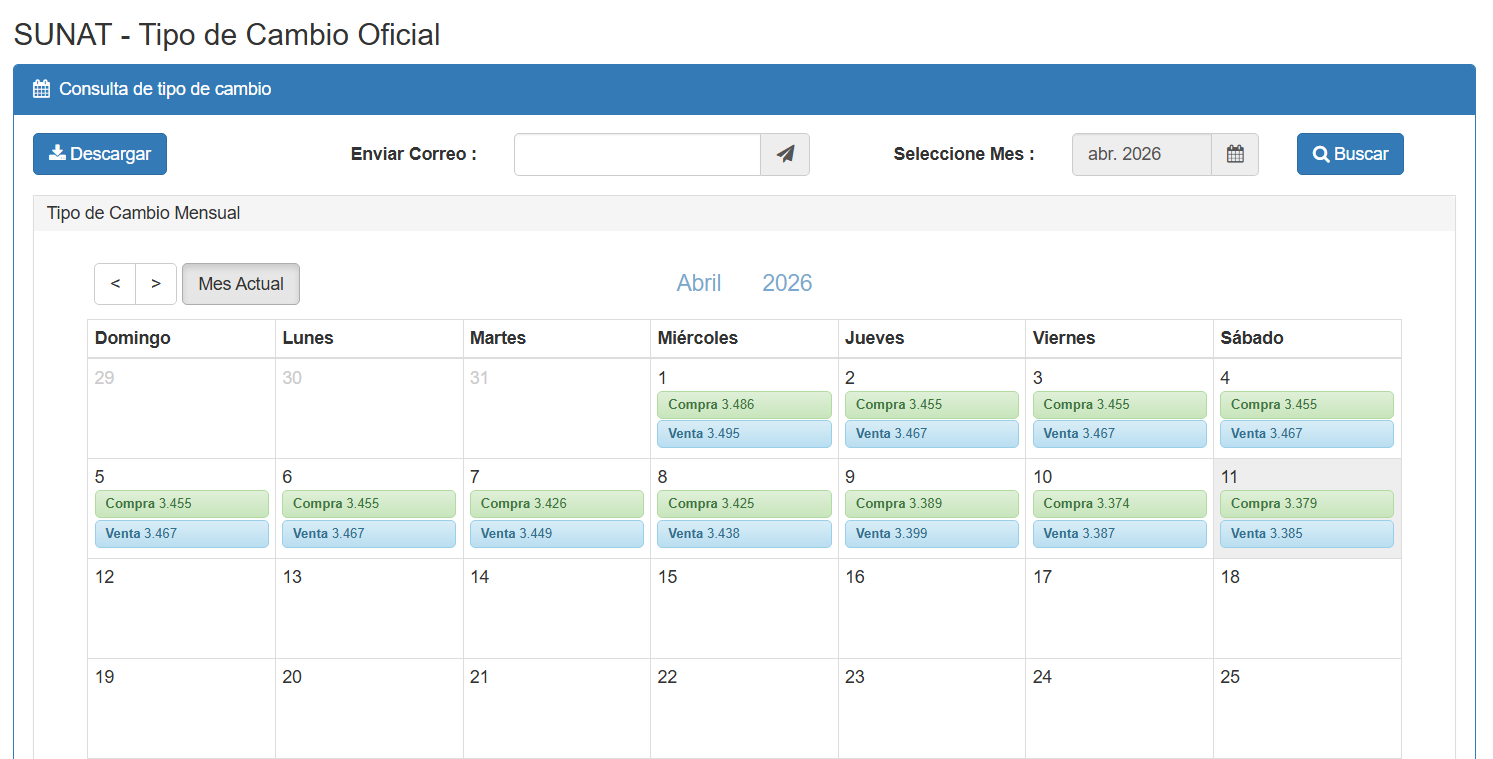The width and height of the screenshot is (1493, 759).
Task: Open the abr. 2026 month selector field
Action: point(1141,154)
